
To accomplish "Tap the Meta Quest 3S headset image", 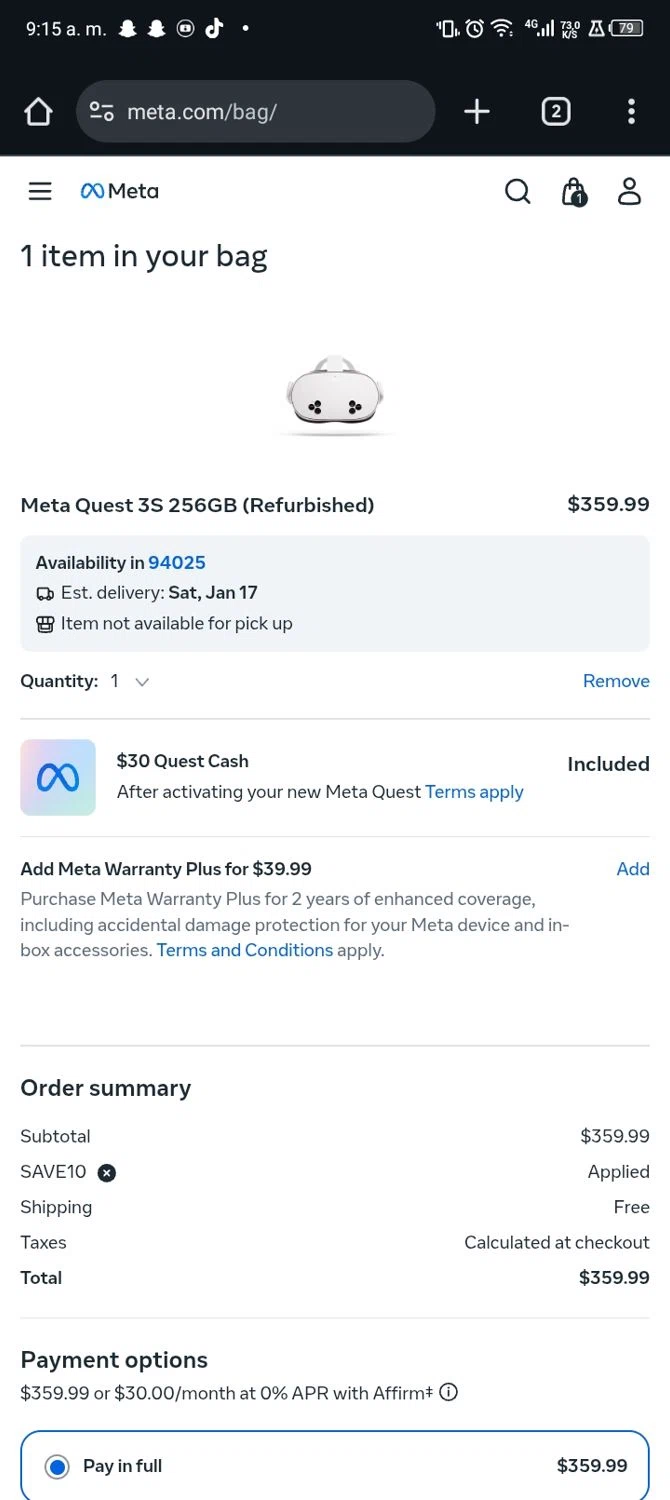I will (x=335, y=397).
